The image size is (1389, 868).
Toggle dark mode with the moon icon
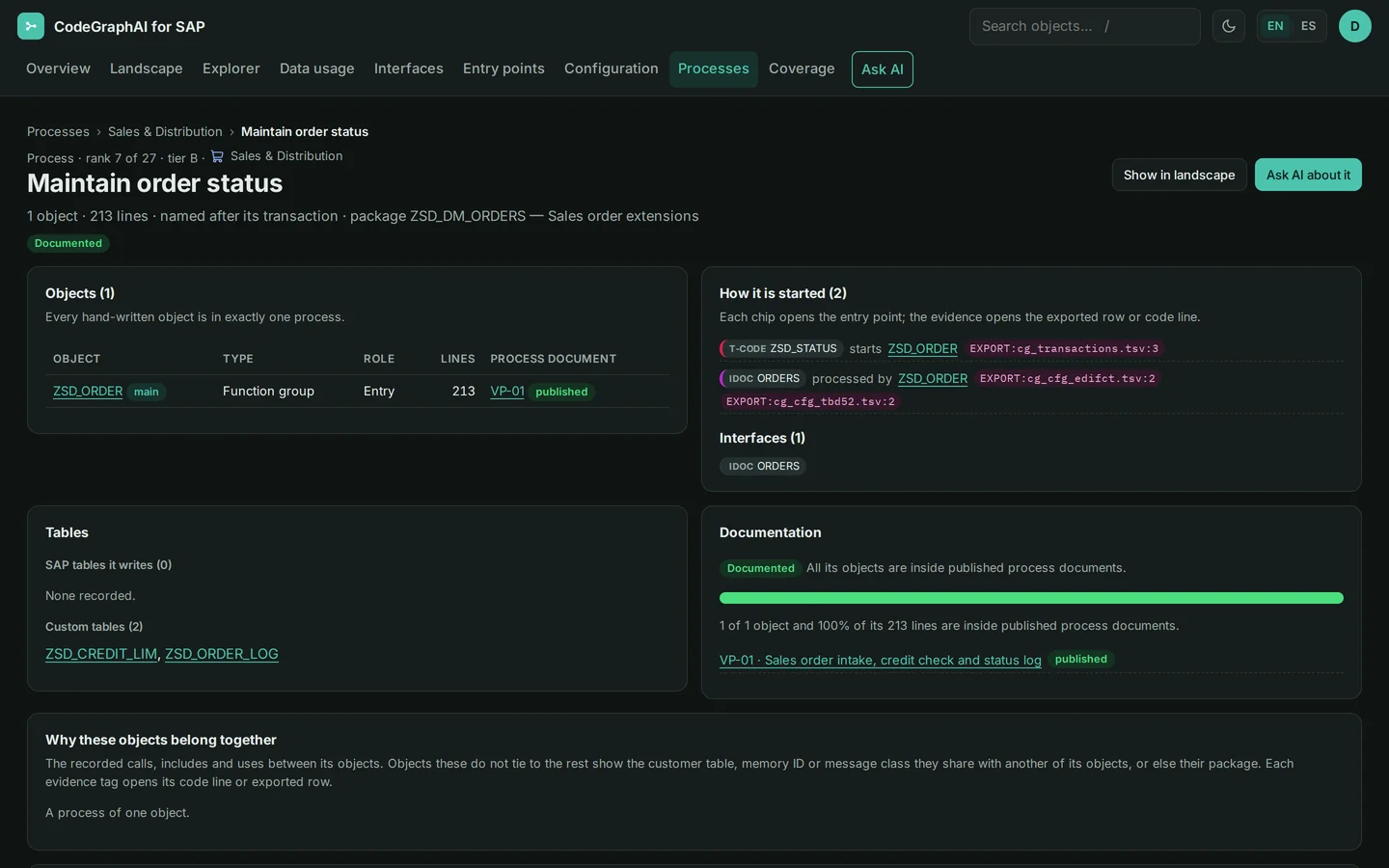click(x=1228, y=26)
